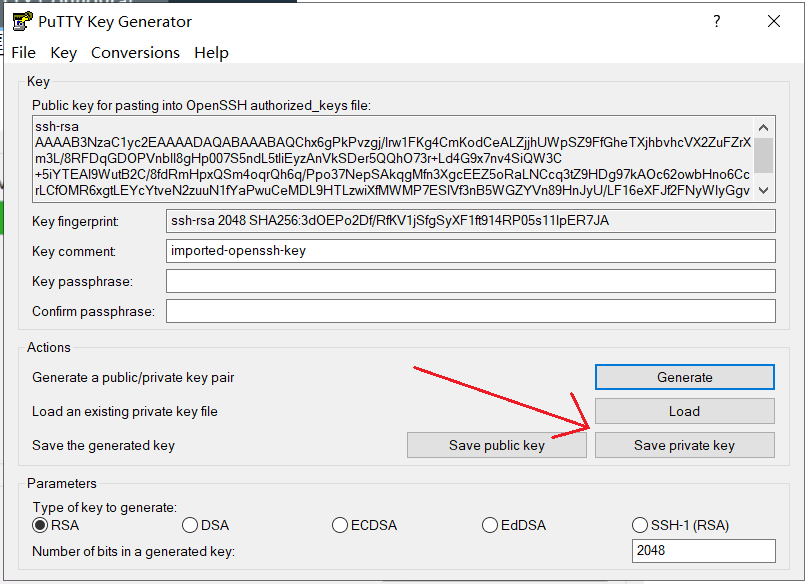The height and width of the screenshot is (584, 809).
Task: Click the public key scrollbar down arrow
Action: 764,190
